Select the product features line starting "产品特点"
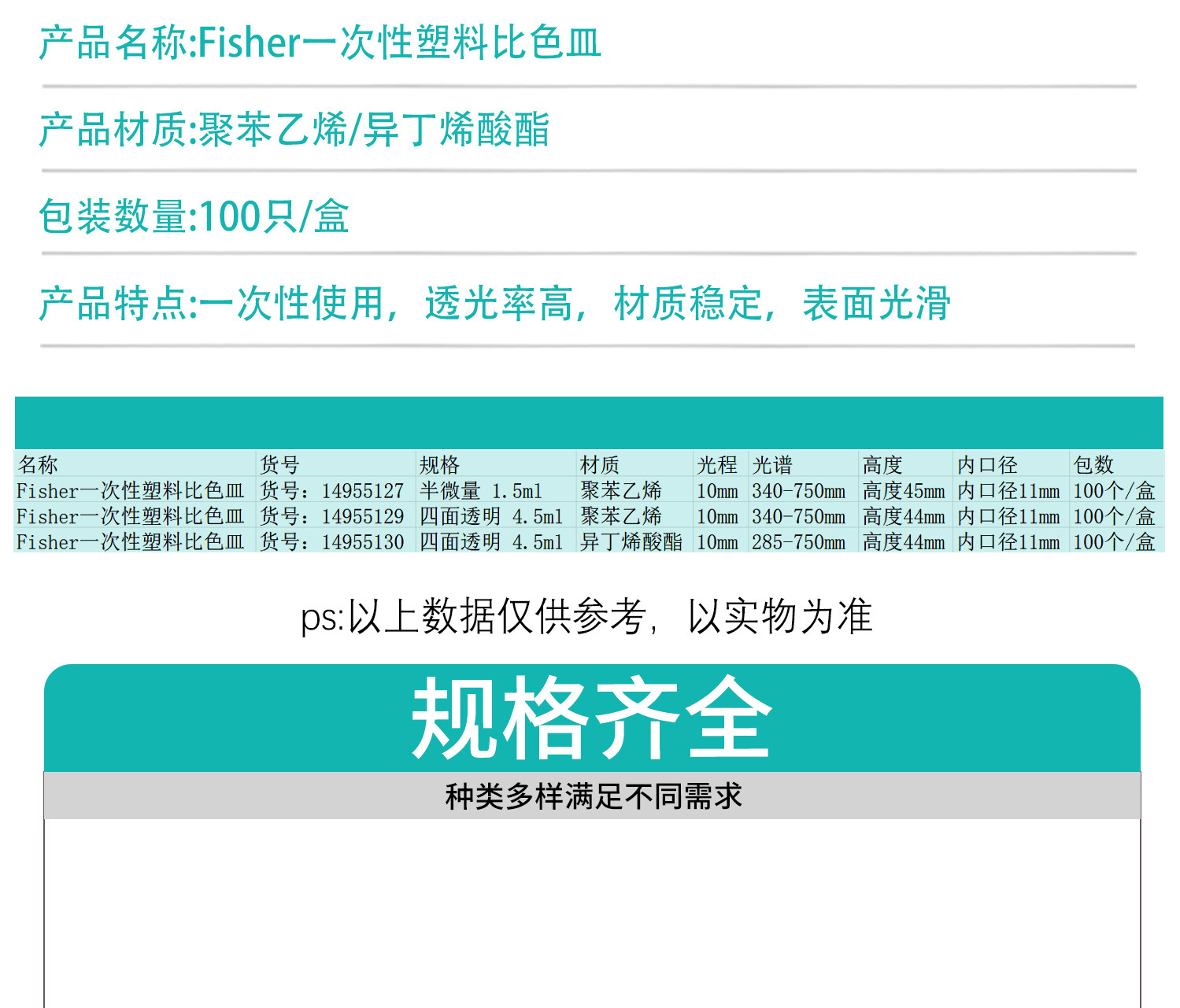 [x=495, y=303]
